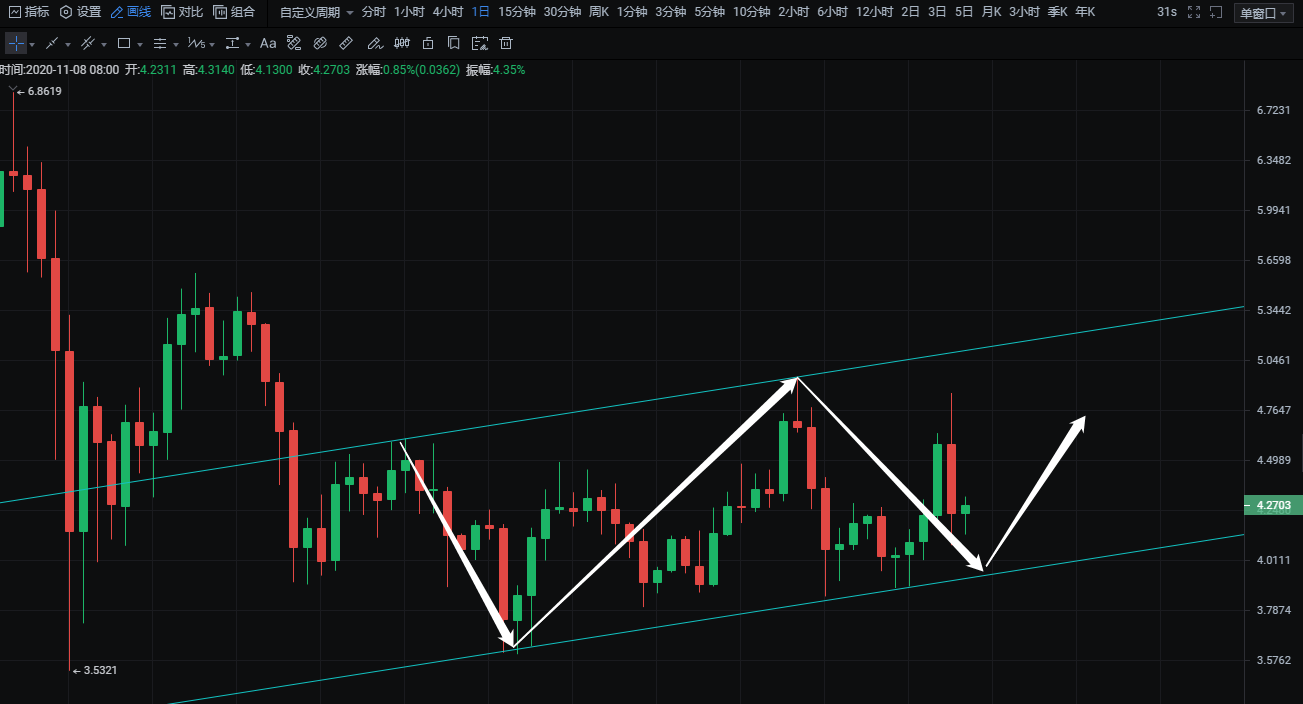
Task: Click the ruler measurement tool
Action: click(346, 44)
